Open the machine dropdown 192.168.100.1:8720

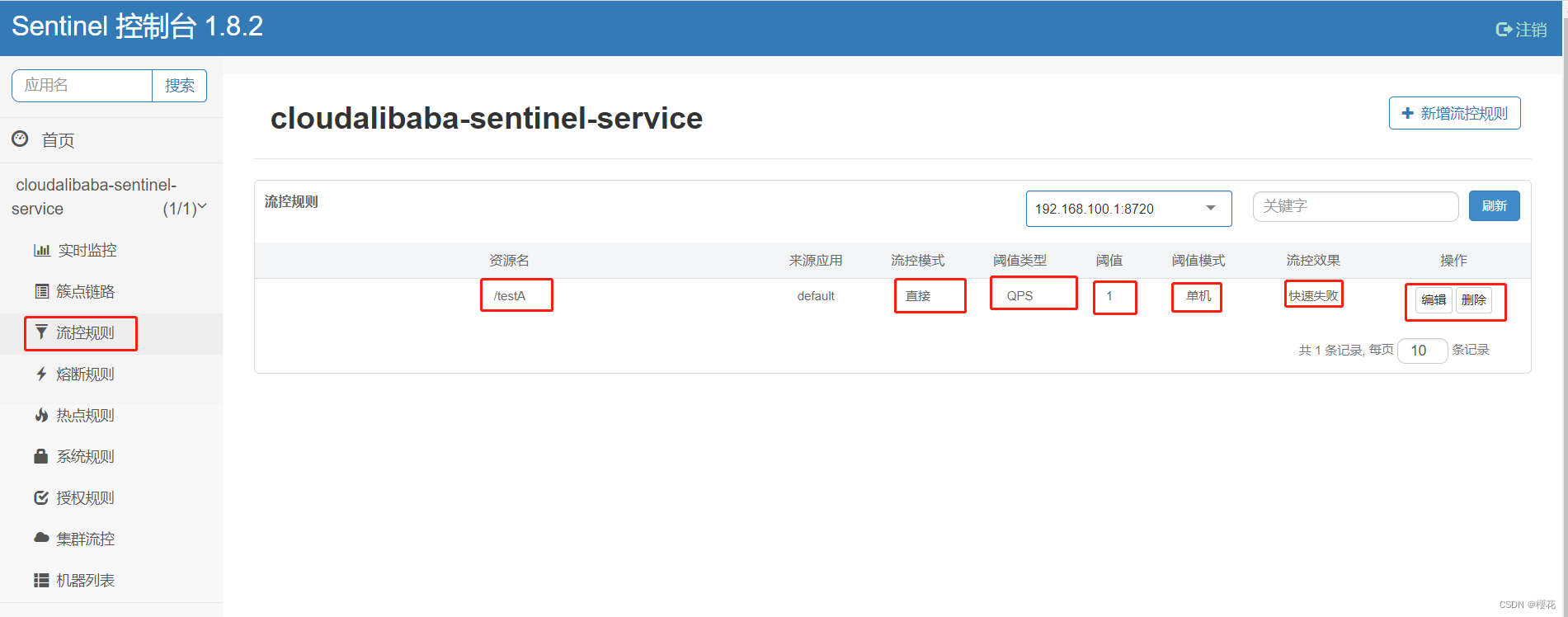[1128, 209]
